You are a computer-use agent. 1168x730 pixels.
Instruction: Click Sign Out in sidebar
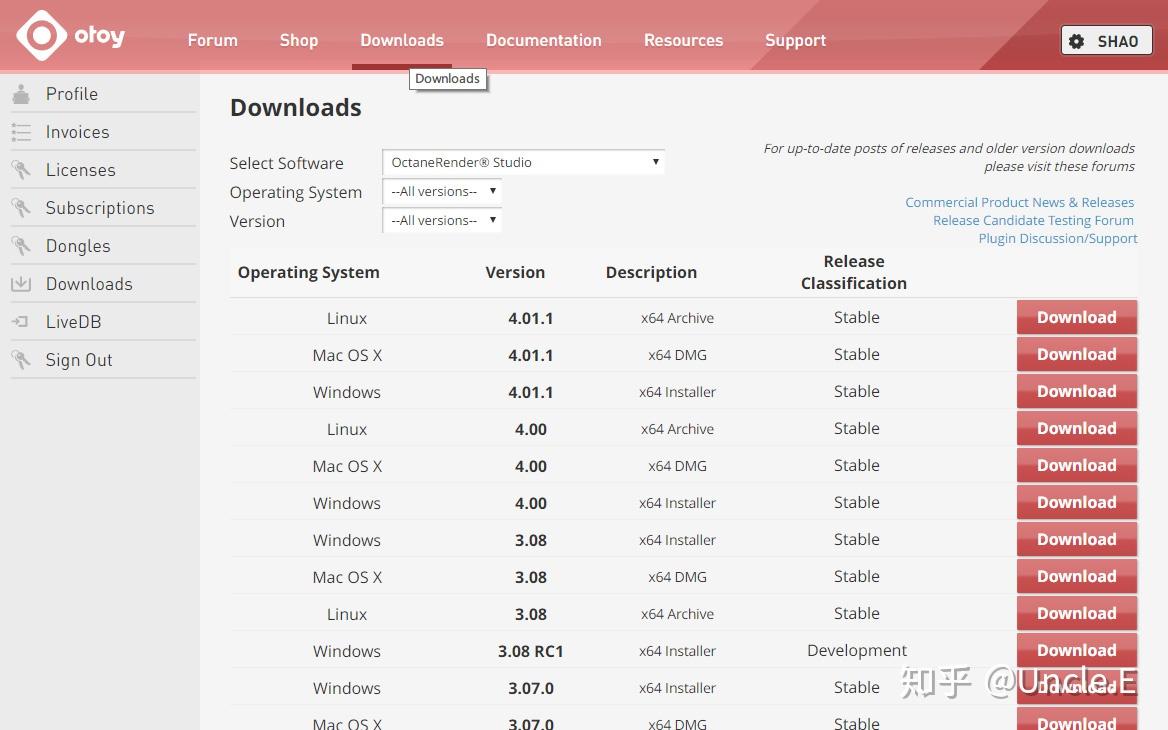(78, 360)
